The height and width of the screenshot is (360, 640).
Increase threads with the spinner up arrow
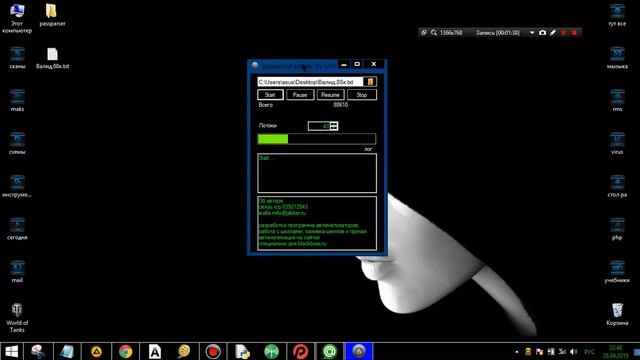[334, 124]
